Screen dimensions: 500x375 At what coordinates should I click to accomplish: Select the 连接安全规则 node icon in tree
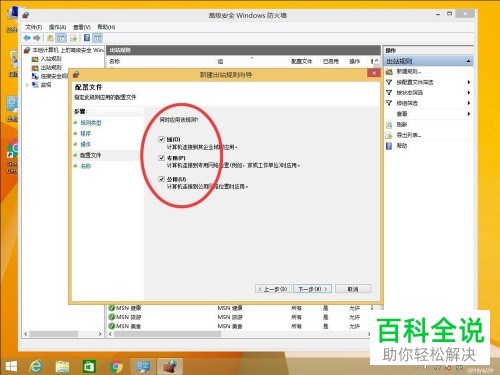point(35,76)
